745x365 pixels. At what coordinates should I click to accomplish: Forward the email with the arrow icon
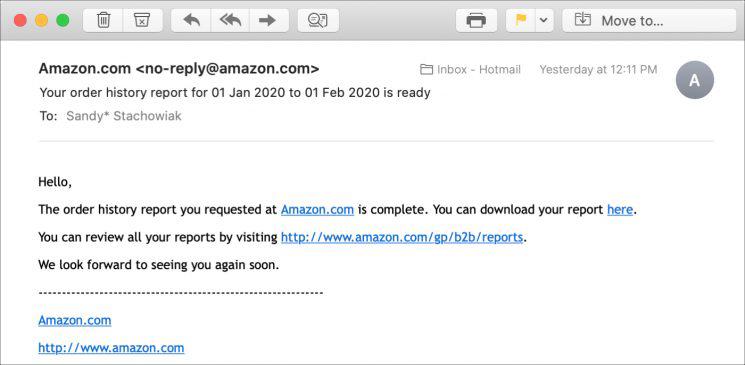pos(268,20)
